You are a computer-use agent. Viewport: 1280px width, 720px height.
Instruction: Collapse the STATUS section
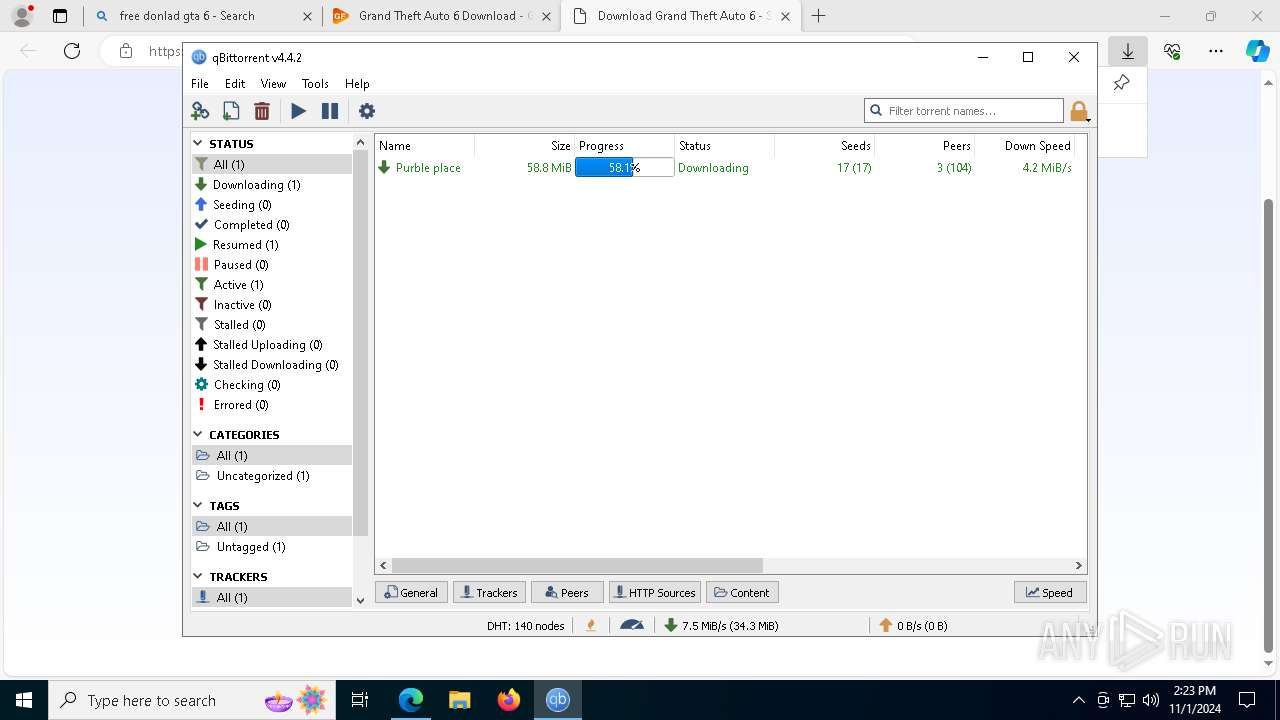[198, 143]
